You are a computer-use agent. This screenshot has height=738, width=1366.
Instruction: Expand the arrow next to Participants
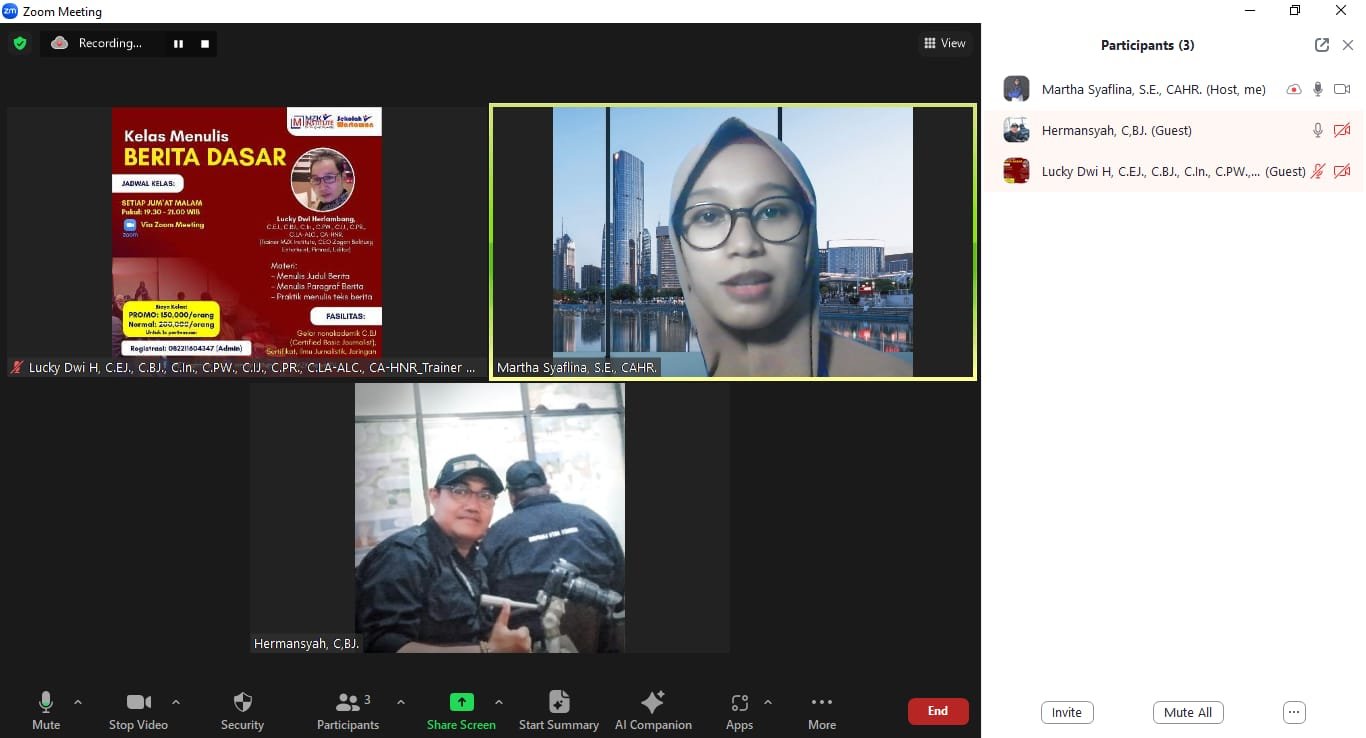pos(401,702)
